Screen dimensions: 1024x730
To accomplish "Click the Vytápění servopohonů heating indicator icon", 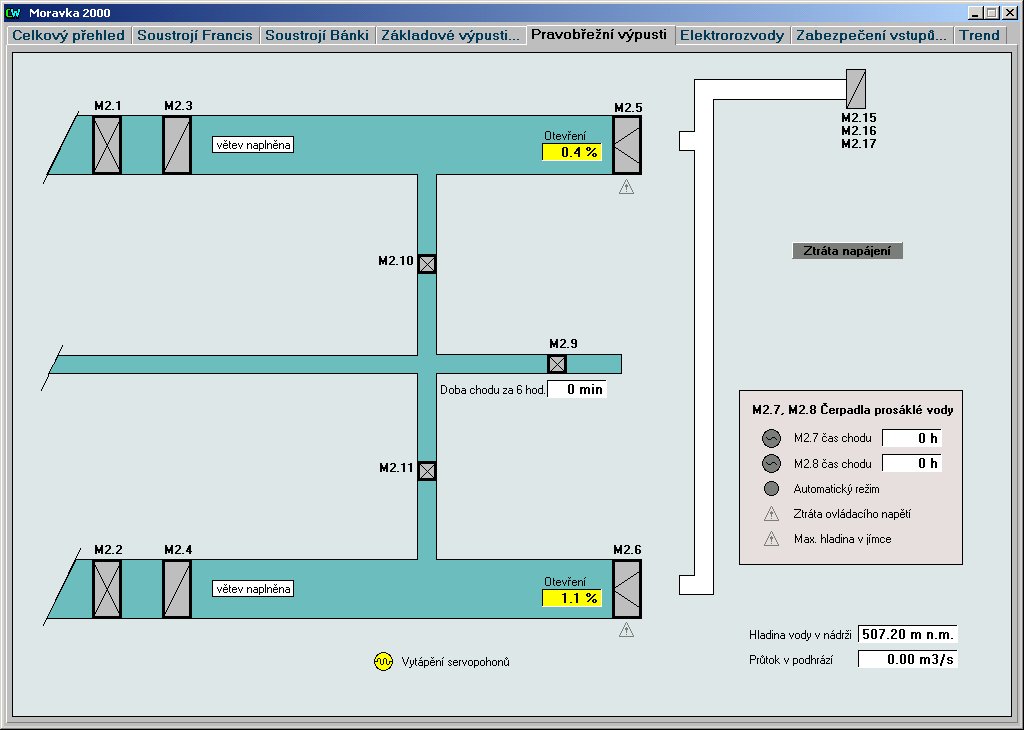I will click(x=384, y=662).
